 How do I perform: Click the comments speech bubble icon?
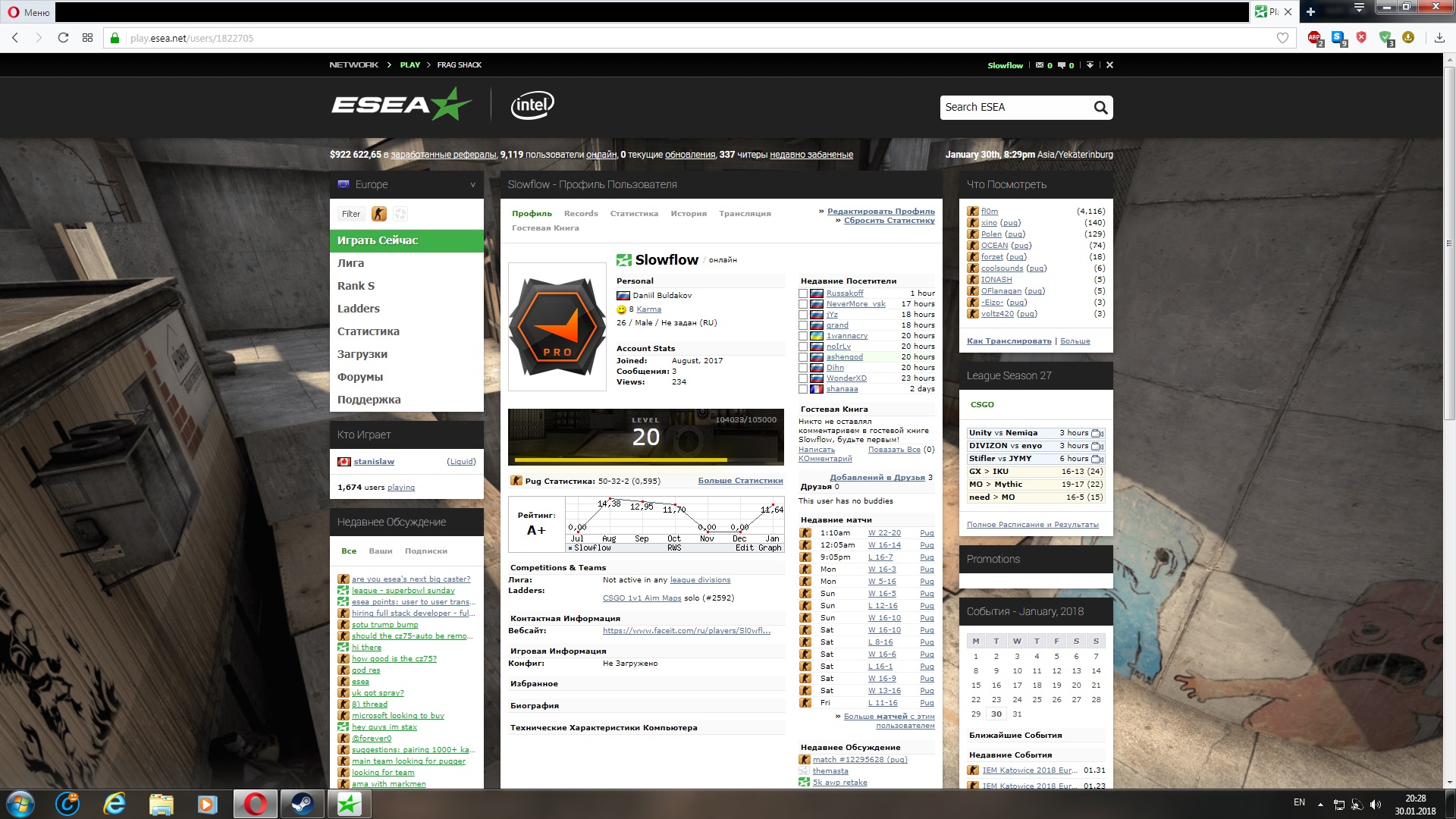point(1062,65)
